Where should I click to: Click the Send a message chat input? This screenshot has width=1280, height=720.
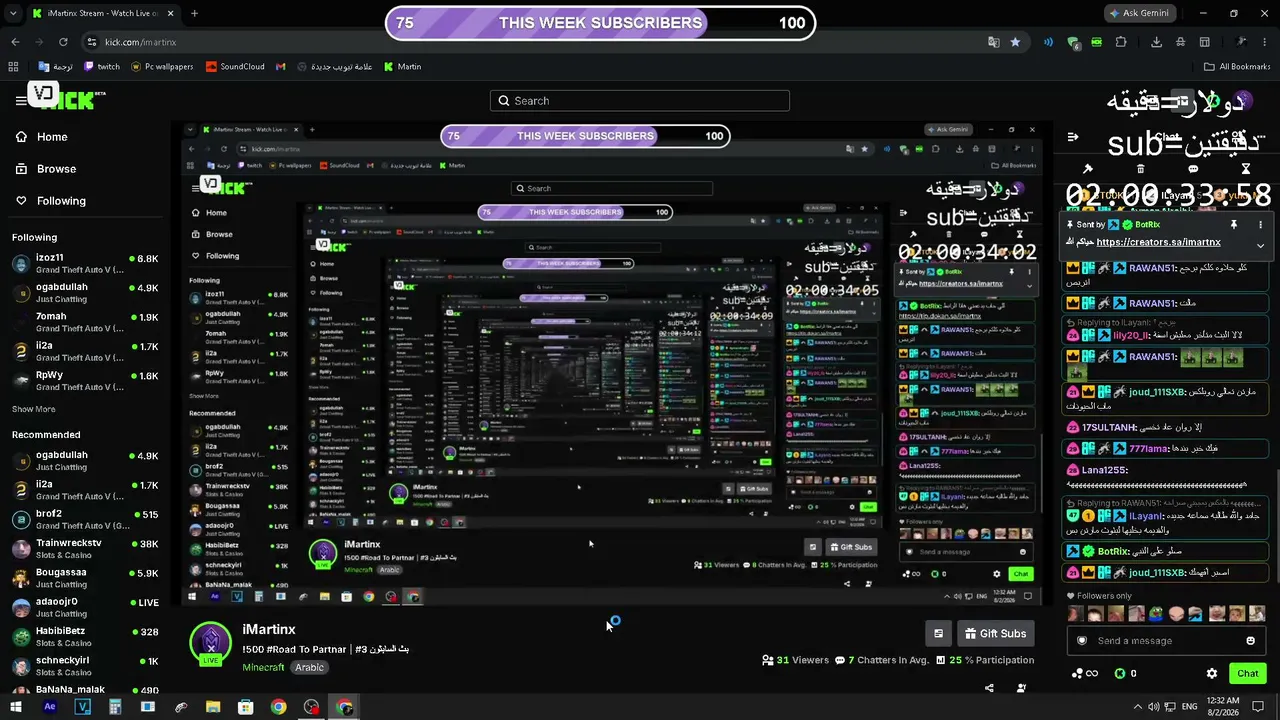(1165, 641)
